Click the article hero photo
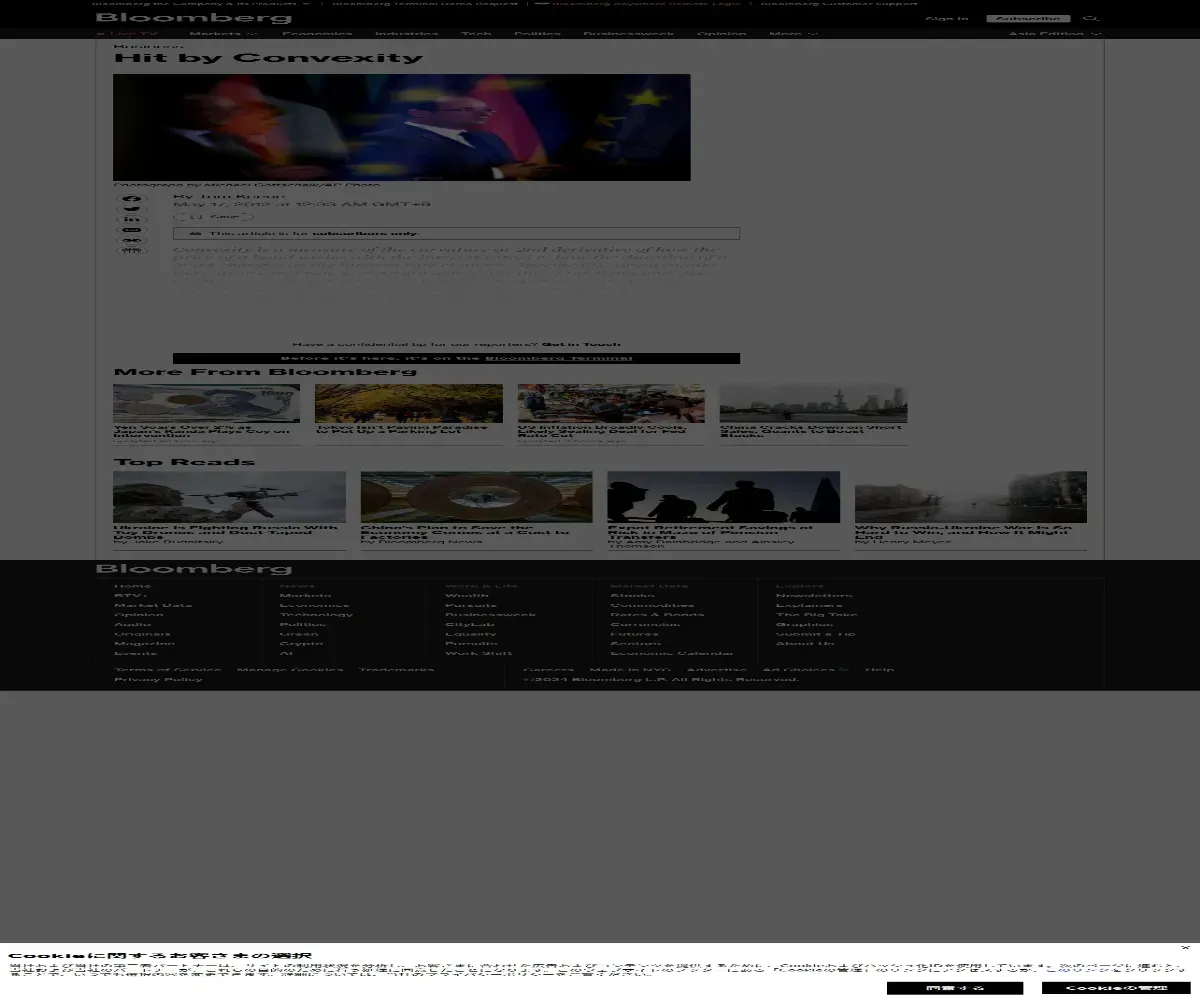Viewport: 1200px width, 1000px height. 402,127
